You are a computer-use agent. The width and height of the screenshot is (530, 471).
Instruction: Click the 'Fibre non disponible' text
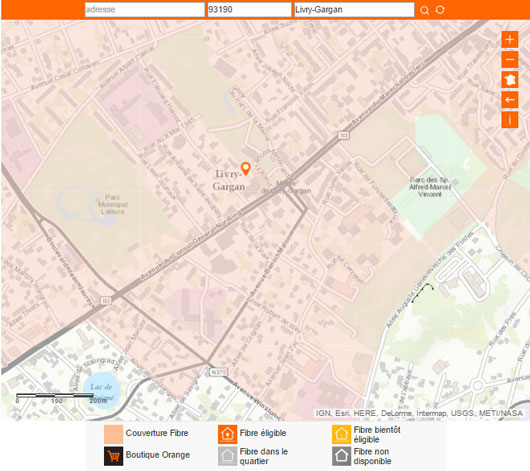[x=372, y=456]
